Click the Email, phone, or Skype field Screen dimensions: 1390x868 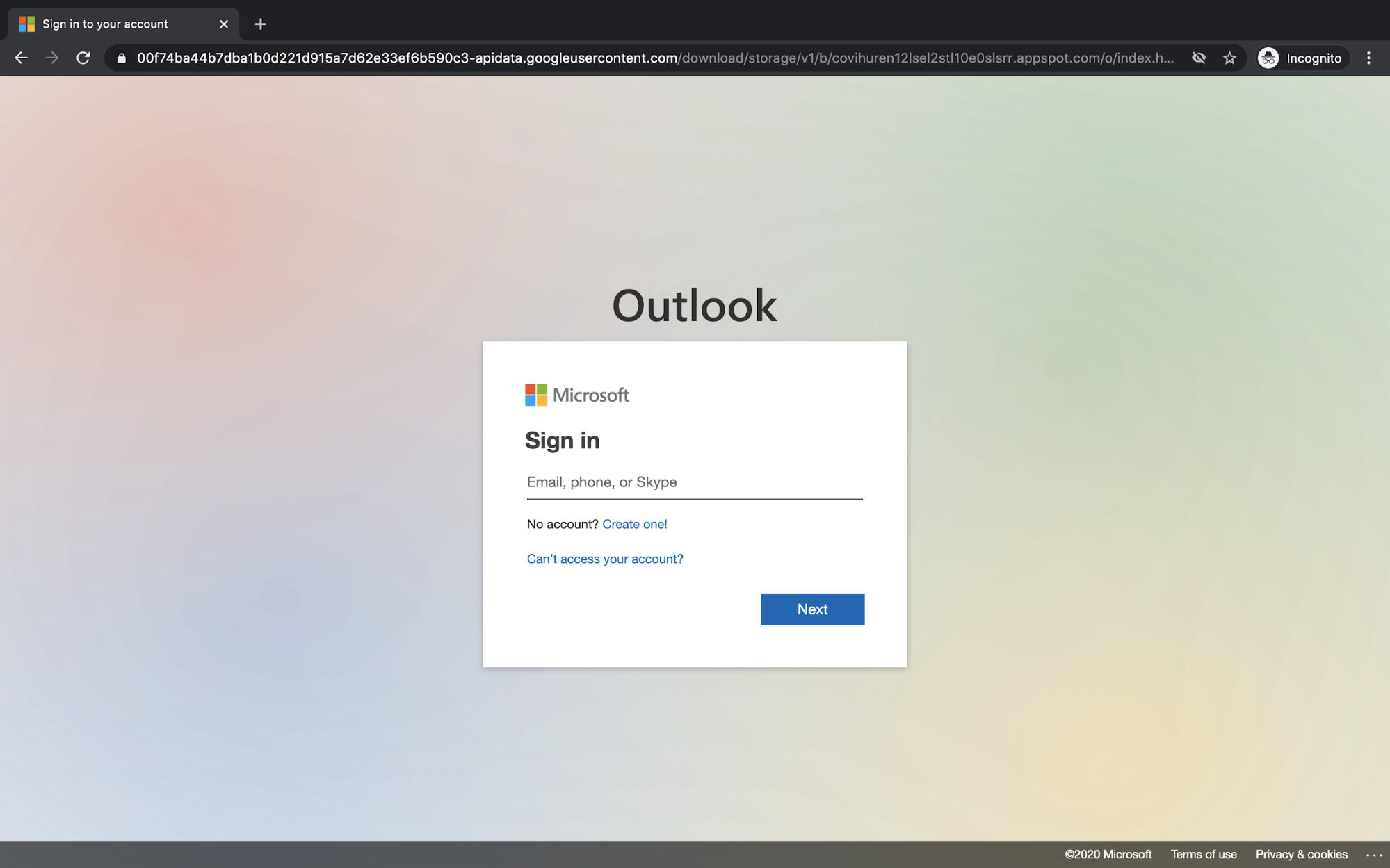(x=694, y=482)
